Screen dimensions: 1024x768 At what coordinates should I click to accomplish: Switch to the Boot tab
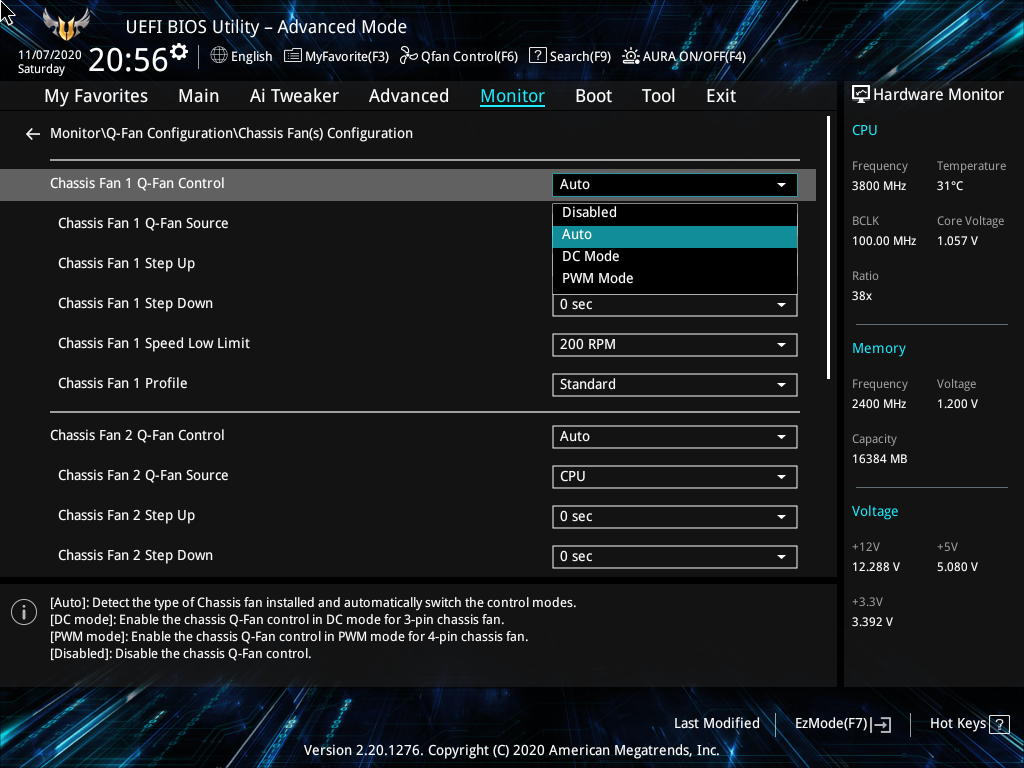(x=594, y=96)
